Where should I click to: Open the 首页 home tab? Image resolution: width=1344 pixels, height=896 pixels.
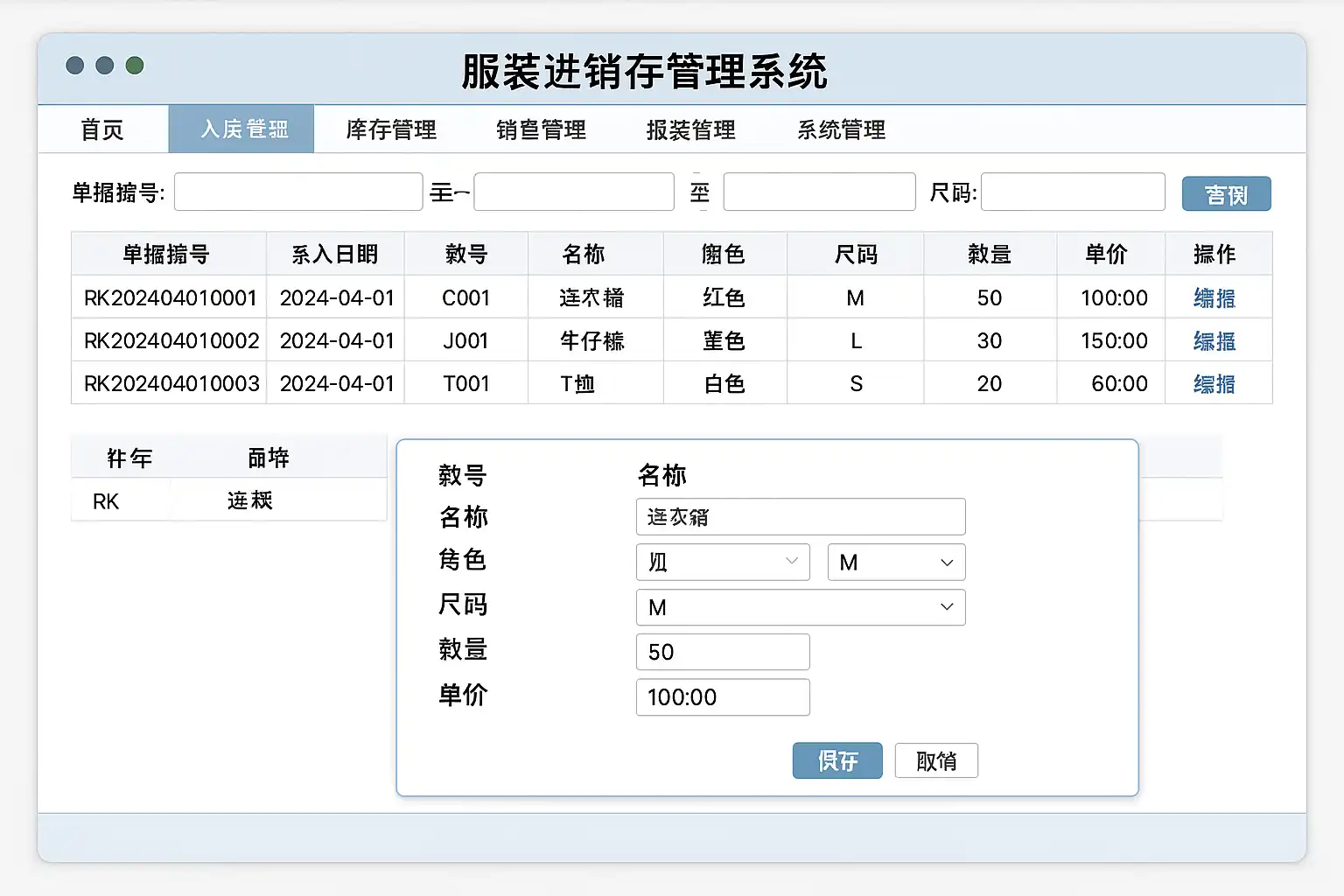point(102,129)
